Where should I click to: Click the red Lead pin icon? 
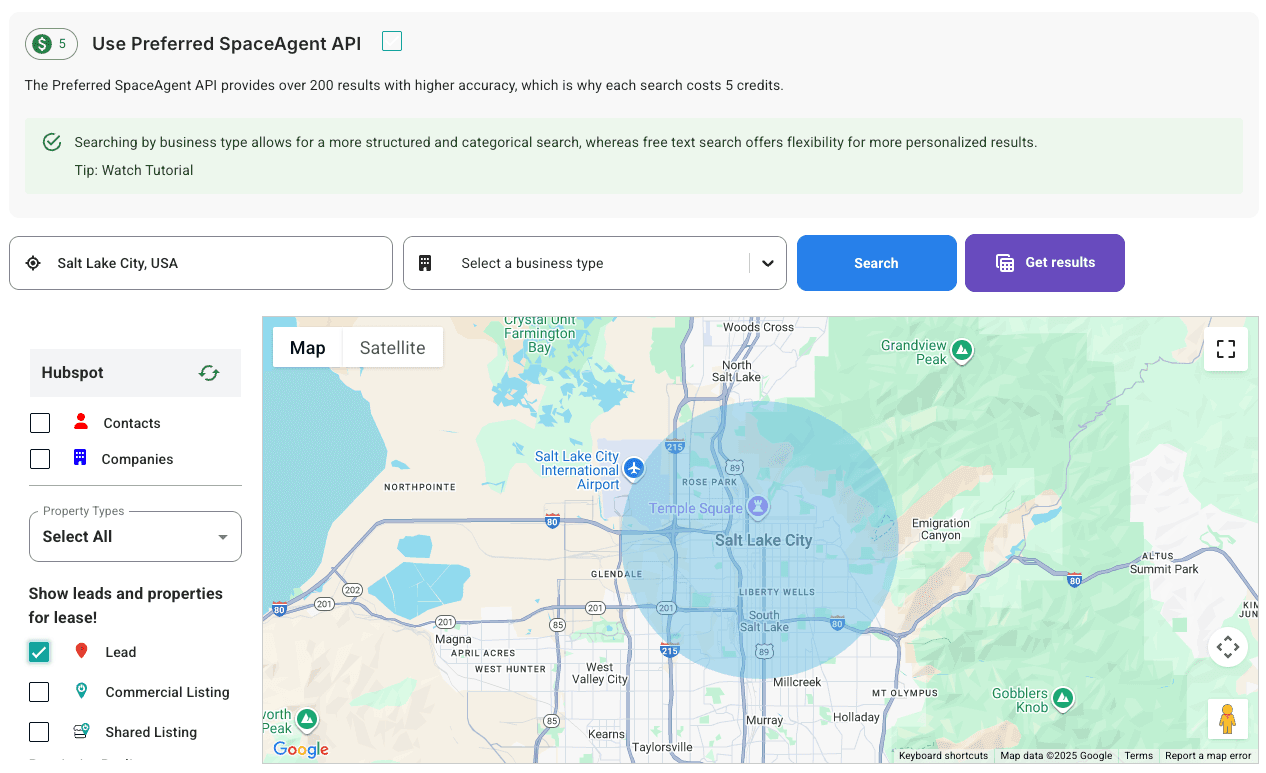[82, 651]
